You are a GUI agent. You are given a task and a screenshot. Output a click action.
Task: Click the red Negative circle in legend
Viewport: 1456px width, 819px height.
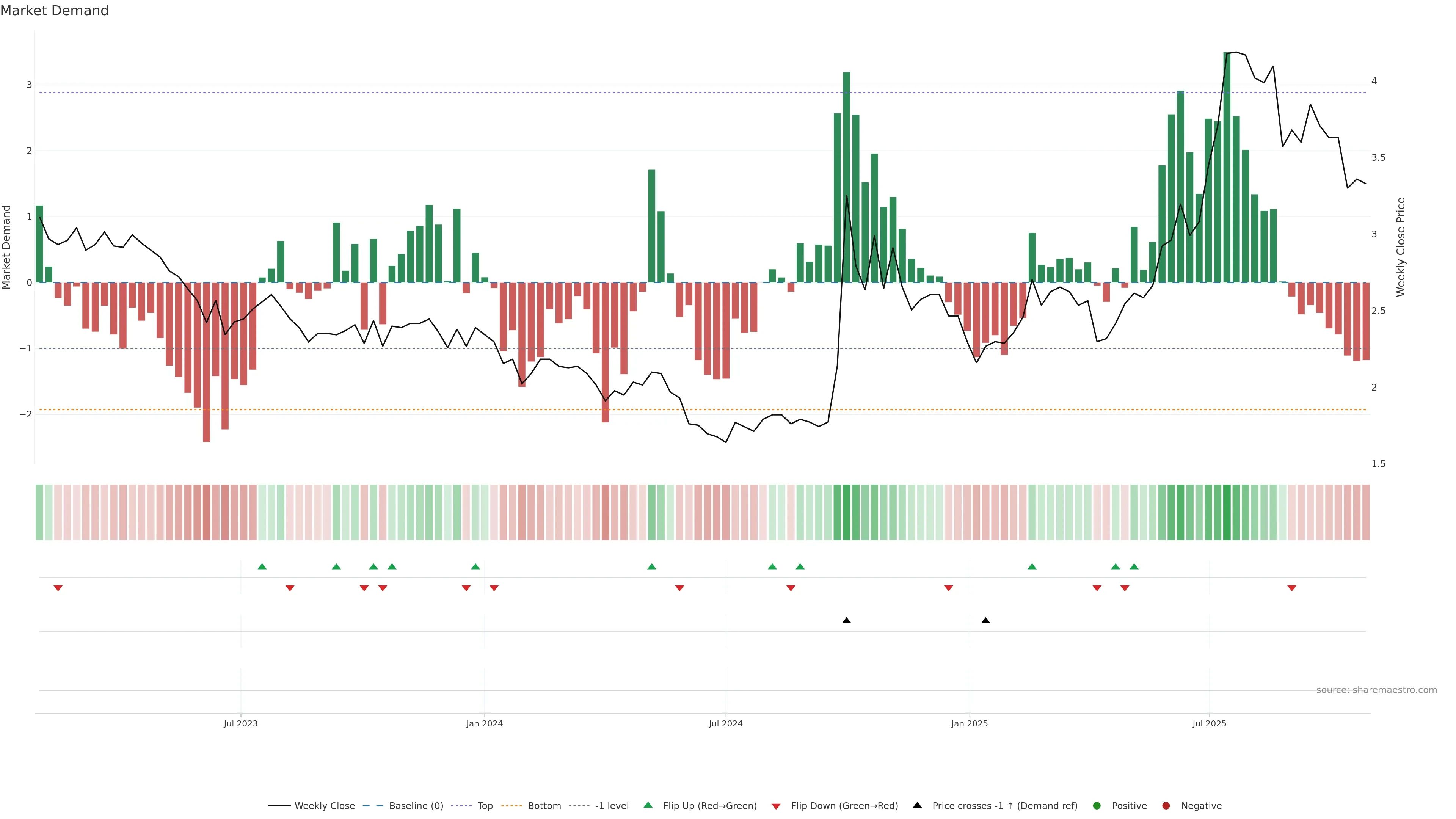tap(1166, 805)
